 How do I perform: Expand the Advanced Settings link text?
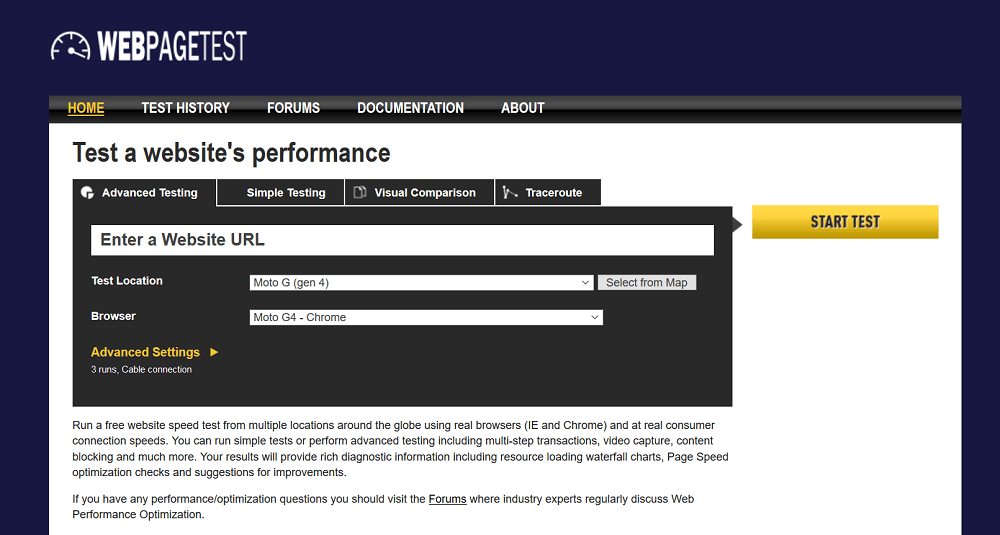(x=145, y=352)
